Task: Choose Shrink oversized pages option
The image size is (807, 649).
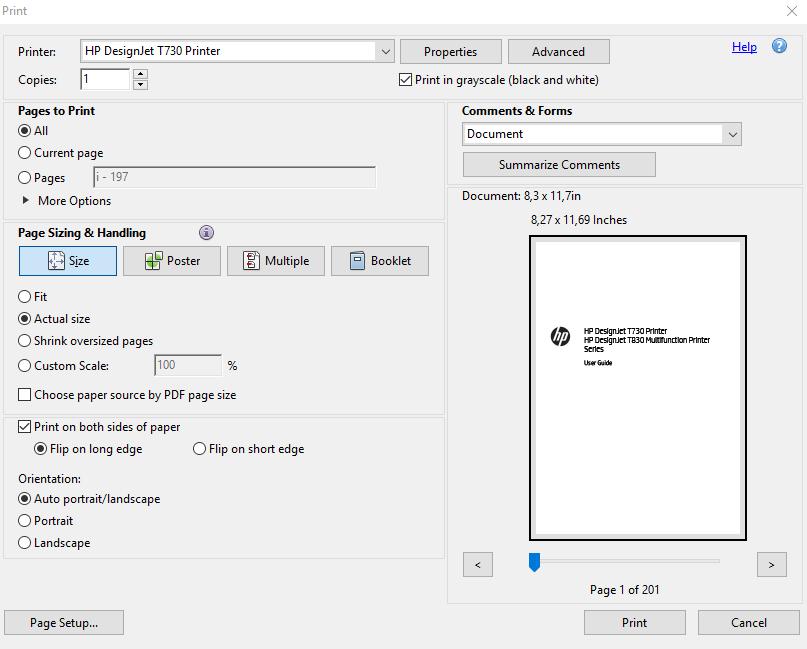Action: 24,341
